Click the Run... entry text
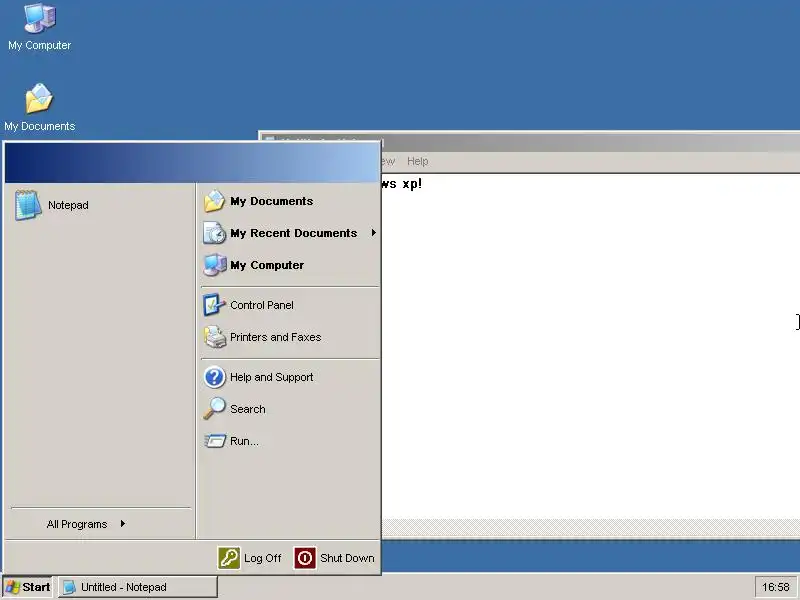 coord(244,441)
